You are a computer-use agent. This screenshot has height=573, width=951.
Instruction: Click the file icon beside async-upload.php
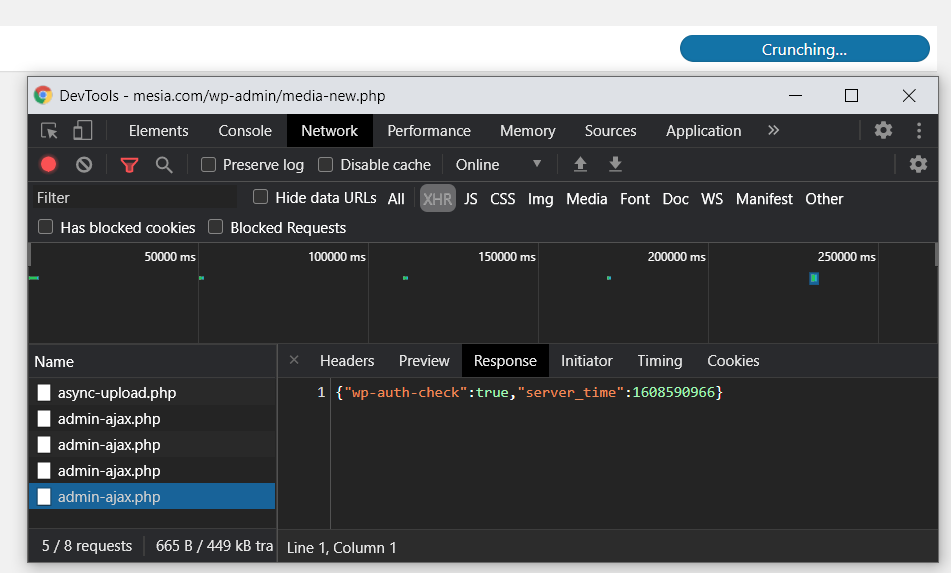pyautogui.click(x=44, y=392)
